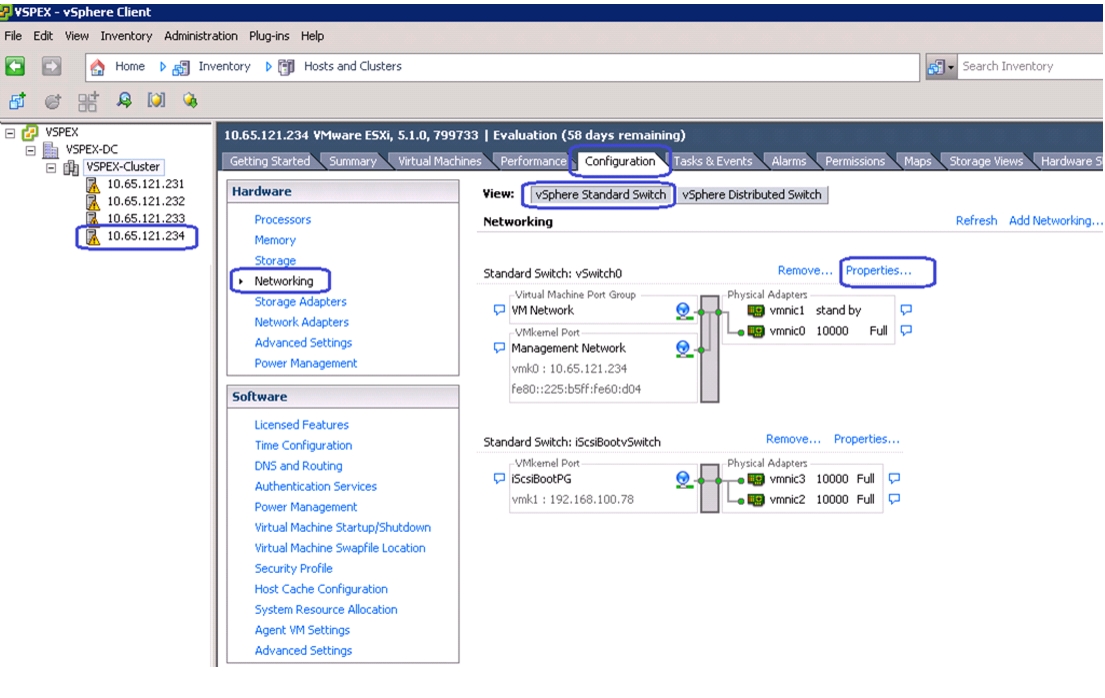Click the Hosts and Clusters breadcrumb icon

pyautogui.click(x=286, y=67)
